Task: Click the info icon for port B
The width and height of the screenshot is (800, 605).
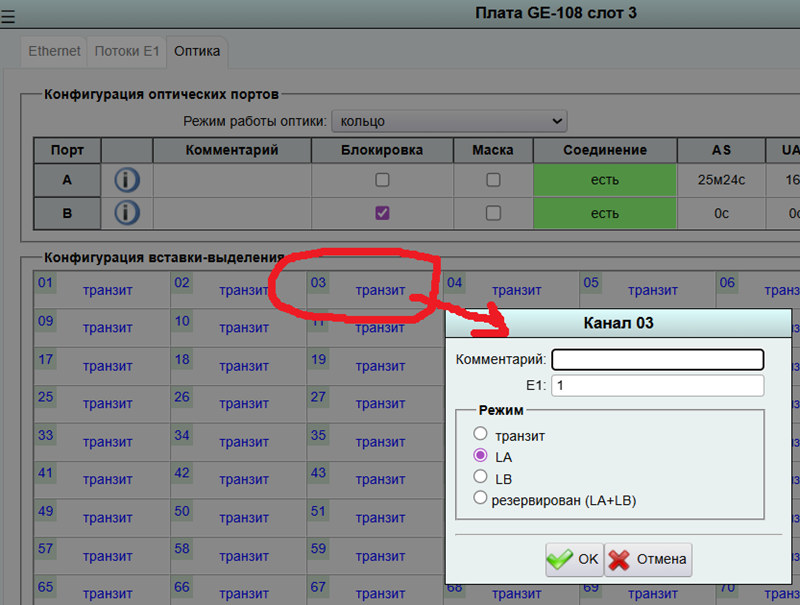Action: point(127,213)
